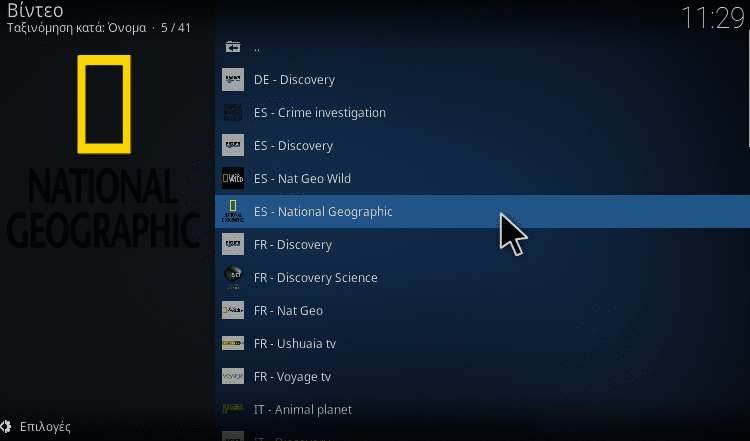Click the FR - Nat Geo logo icon
Screen dimensions: 750x441
pos(233,310)
